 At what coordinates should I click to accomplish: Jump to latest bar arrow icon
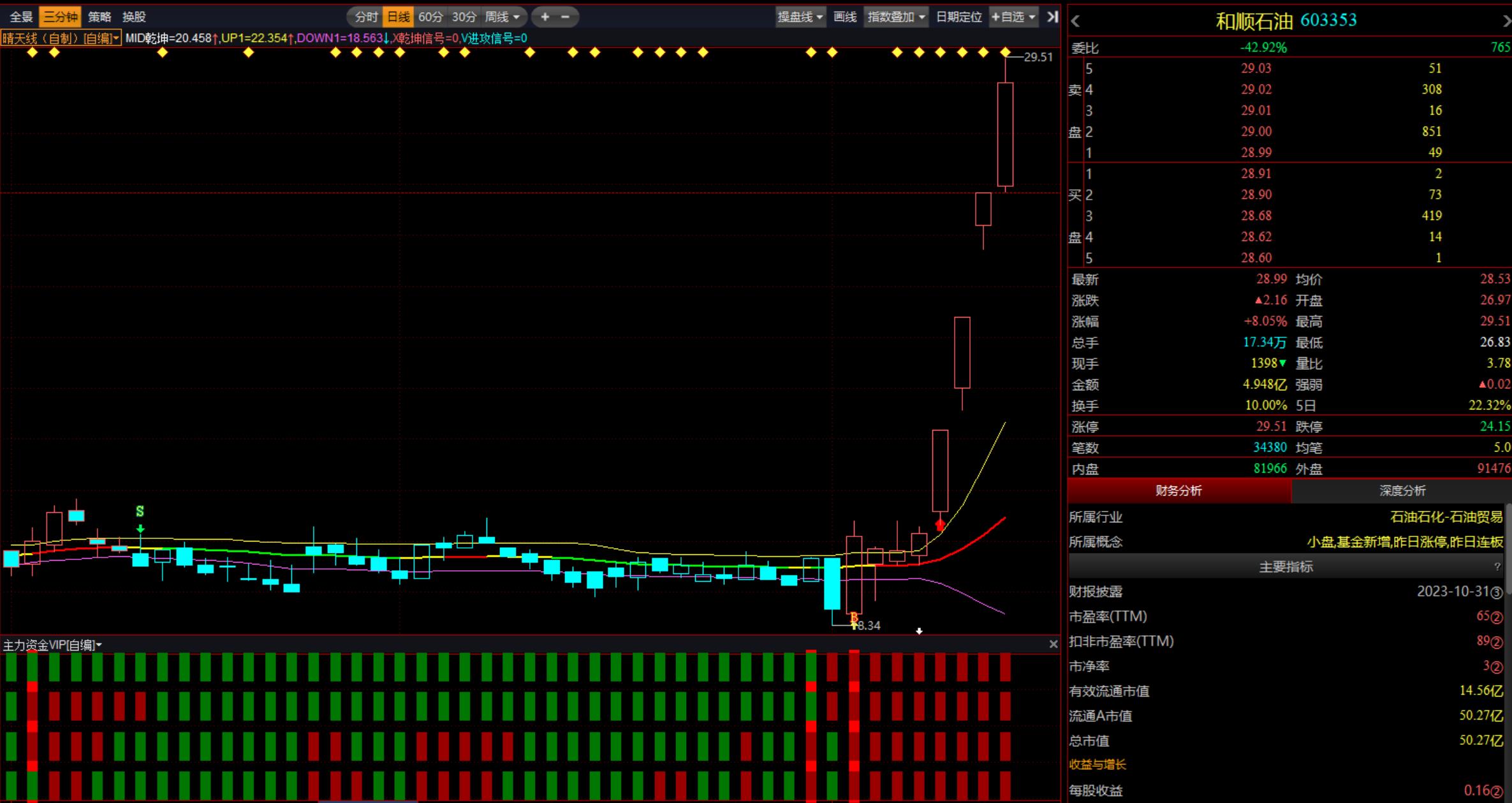[1052, 17]
